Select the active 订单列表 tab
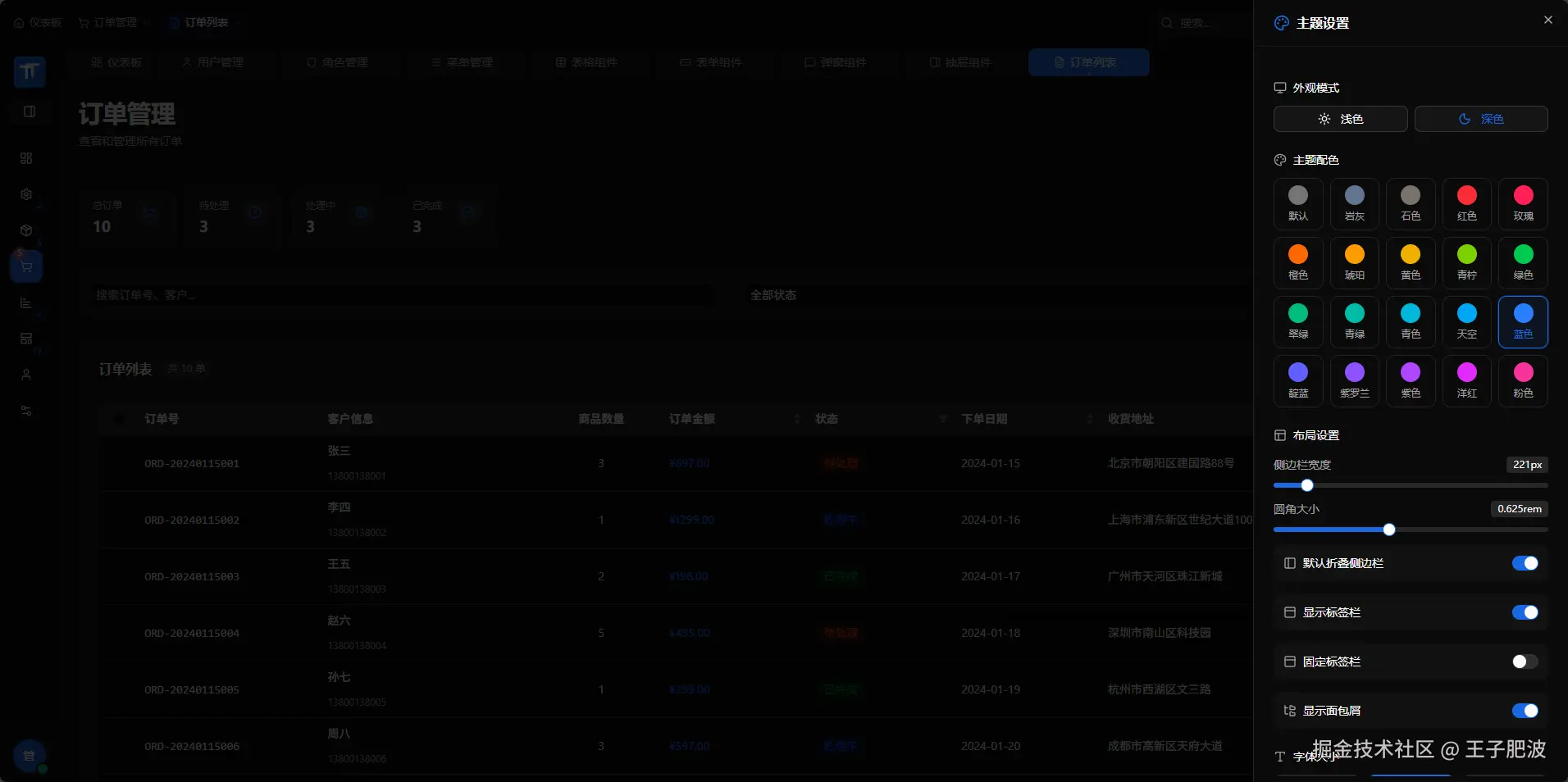 tap(1089, 62)
